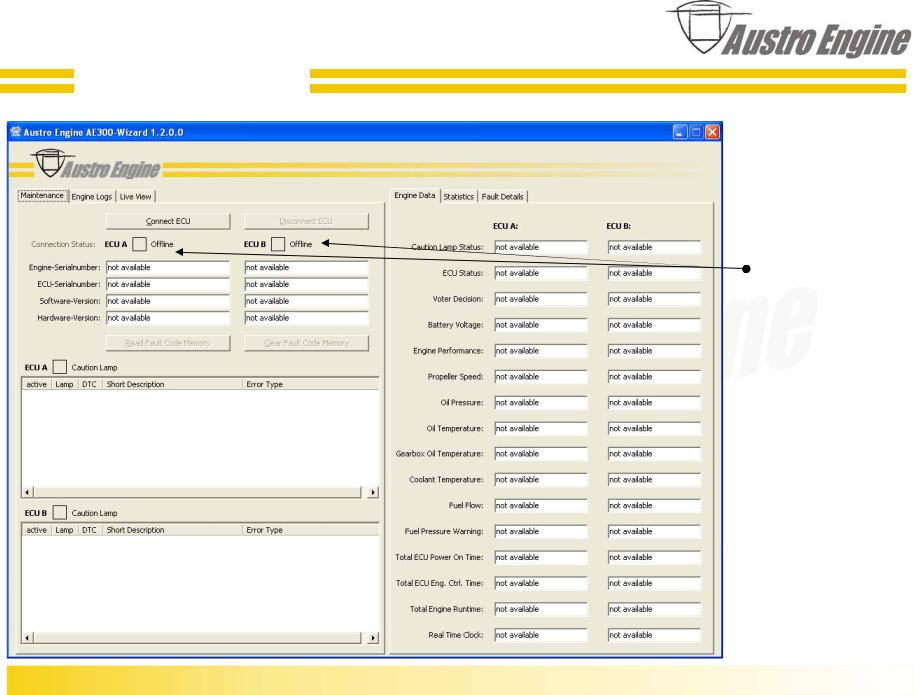
Task: Click ECU B ECU Status field
Action: 654,273
